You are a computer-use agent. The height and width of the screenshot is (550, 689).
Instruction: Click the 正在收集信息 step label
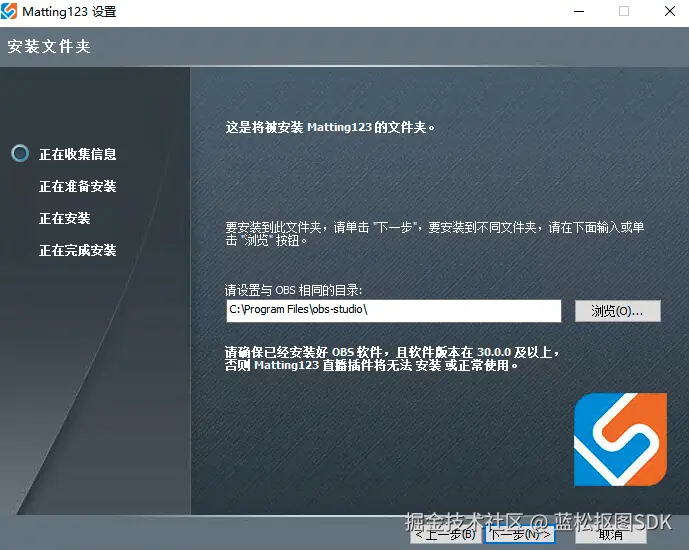(78, 154)
